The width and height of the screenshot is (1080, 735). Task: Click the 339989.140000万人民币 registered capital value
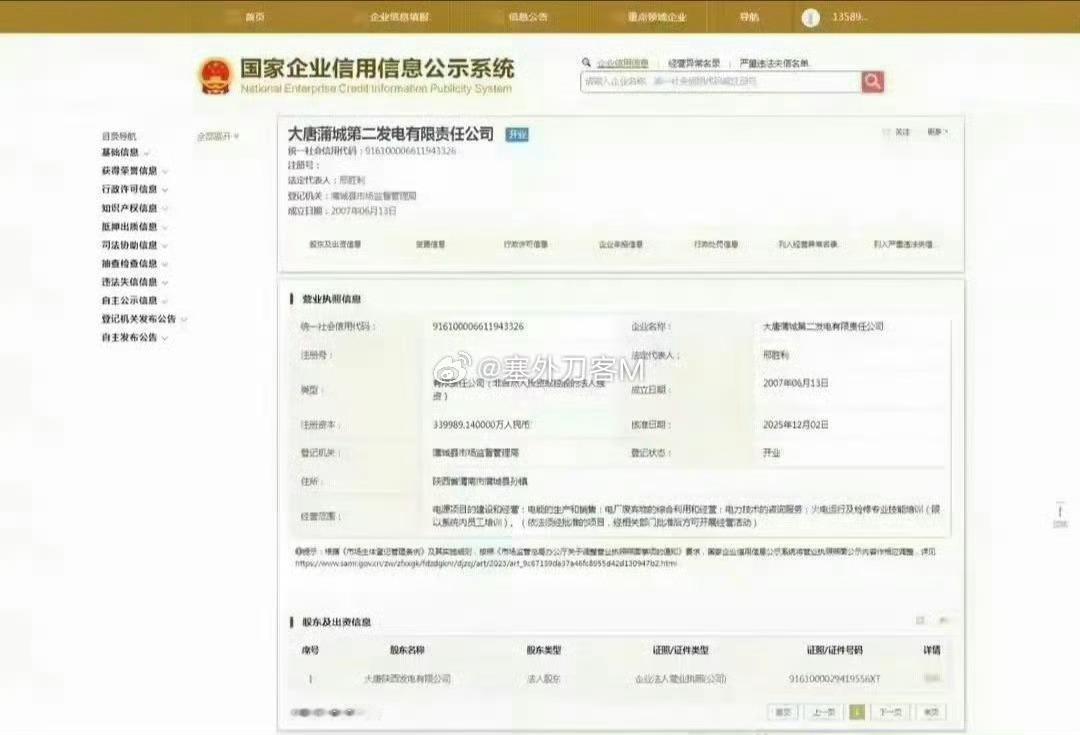coord(481,425)
